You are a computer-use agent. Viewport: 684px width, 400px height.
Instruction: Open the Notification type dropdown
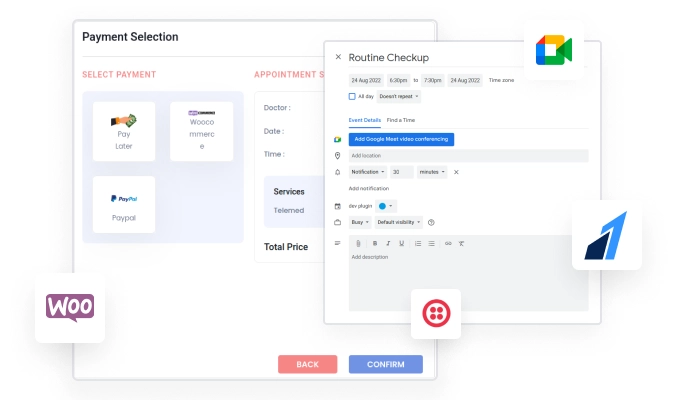[x=368, y=172]
